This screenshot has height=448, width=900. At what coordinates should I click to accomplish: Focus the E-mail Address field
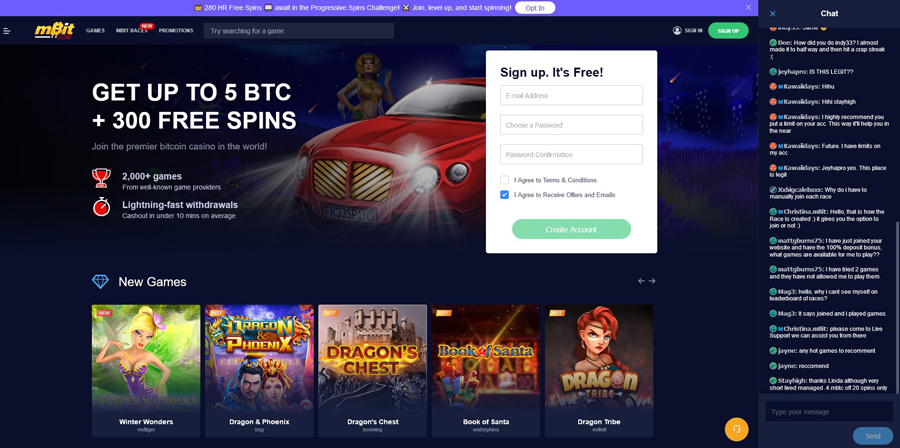tap(571, 95)
